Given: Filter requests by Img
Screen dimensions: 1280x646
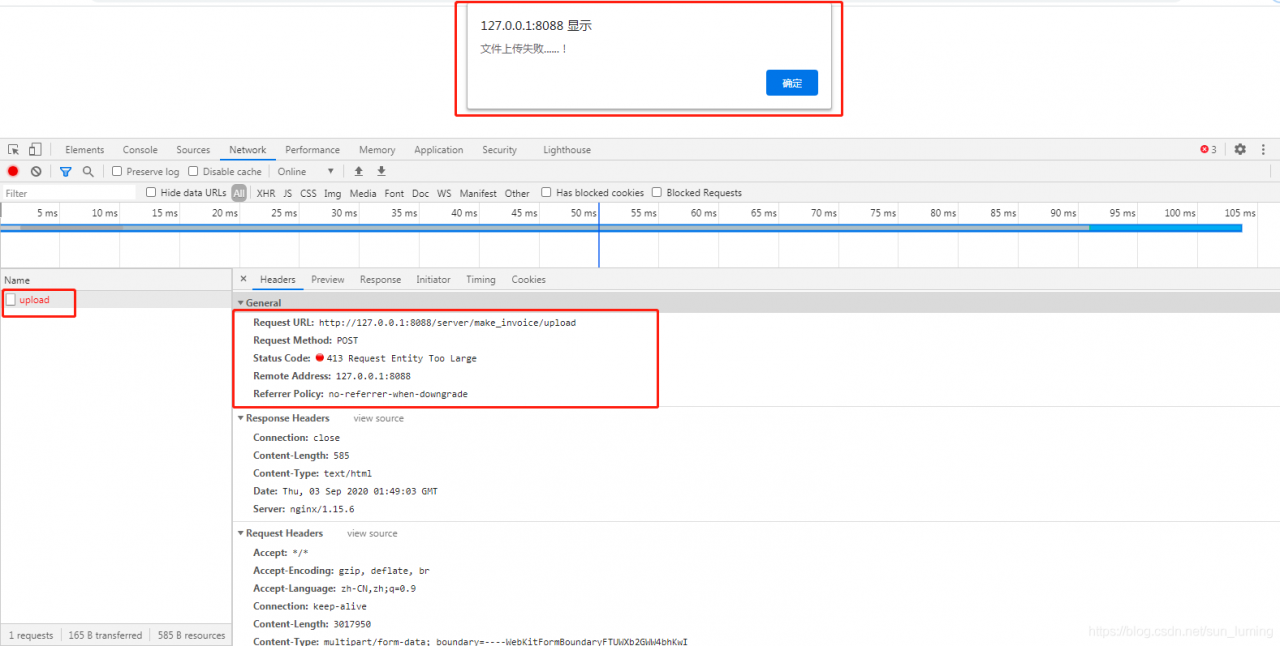Looking at the screenshot, I should pos(332,193).
